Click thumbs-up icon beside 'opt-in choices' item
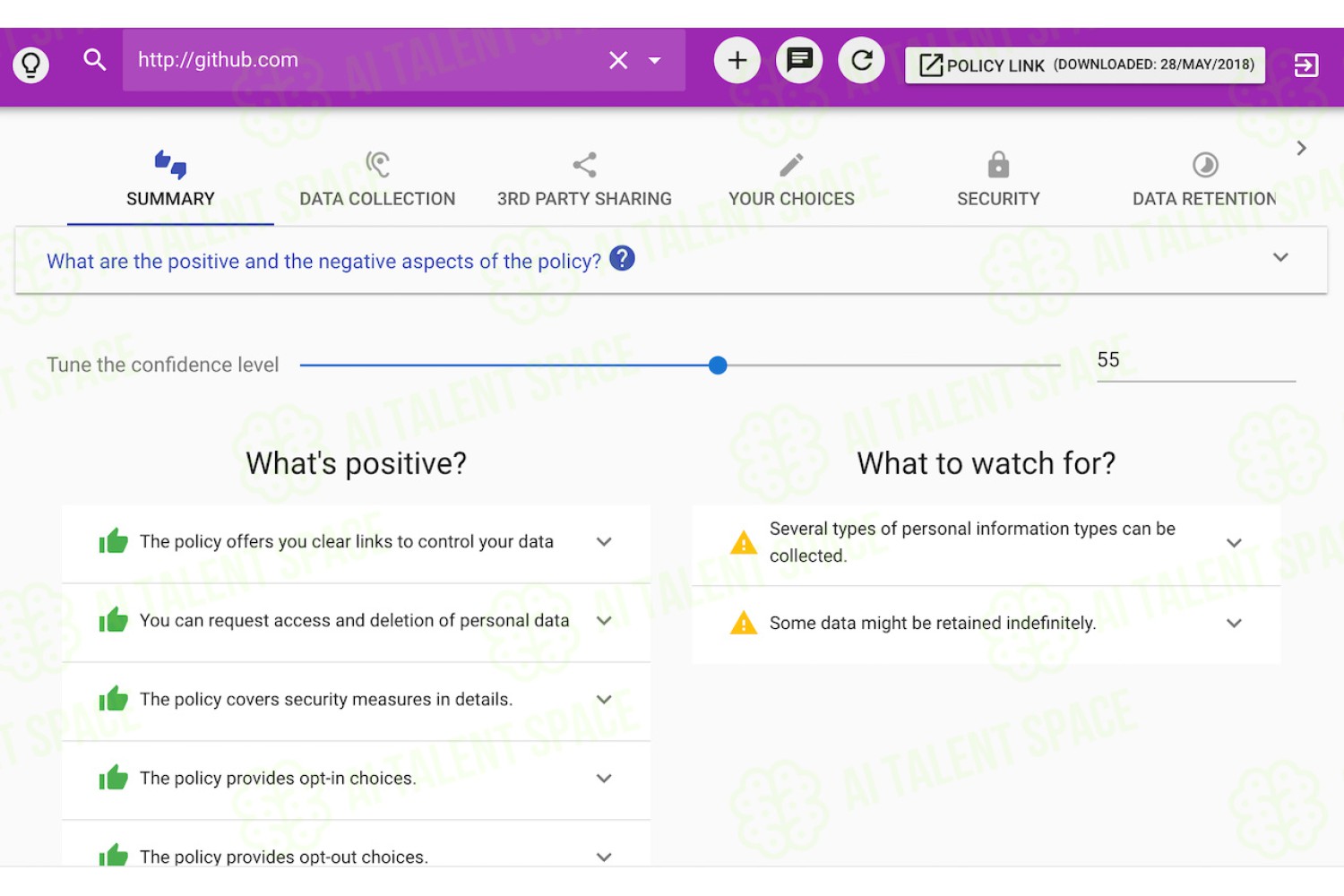The width and height of the screenshot is (1344, 896). point(114,777)
